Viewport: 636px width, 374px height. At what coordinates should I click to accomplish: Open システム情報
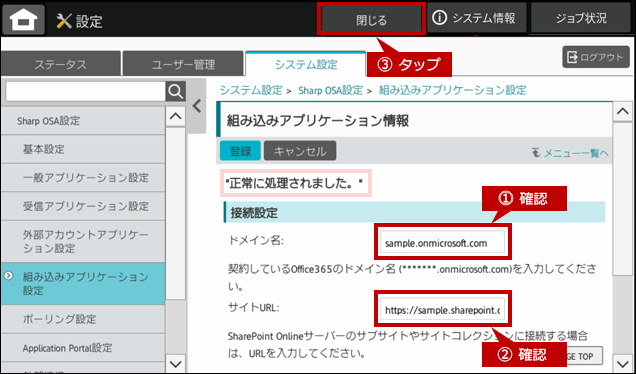(476, 18)
